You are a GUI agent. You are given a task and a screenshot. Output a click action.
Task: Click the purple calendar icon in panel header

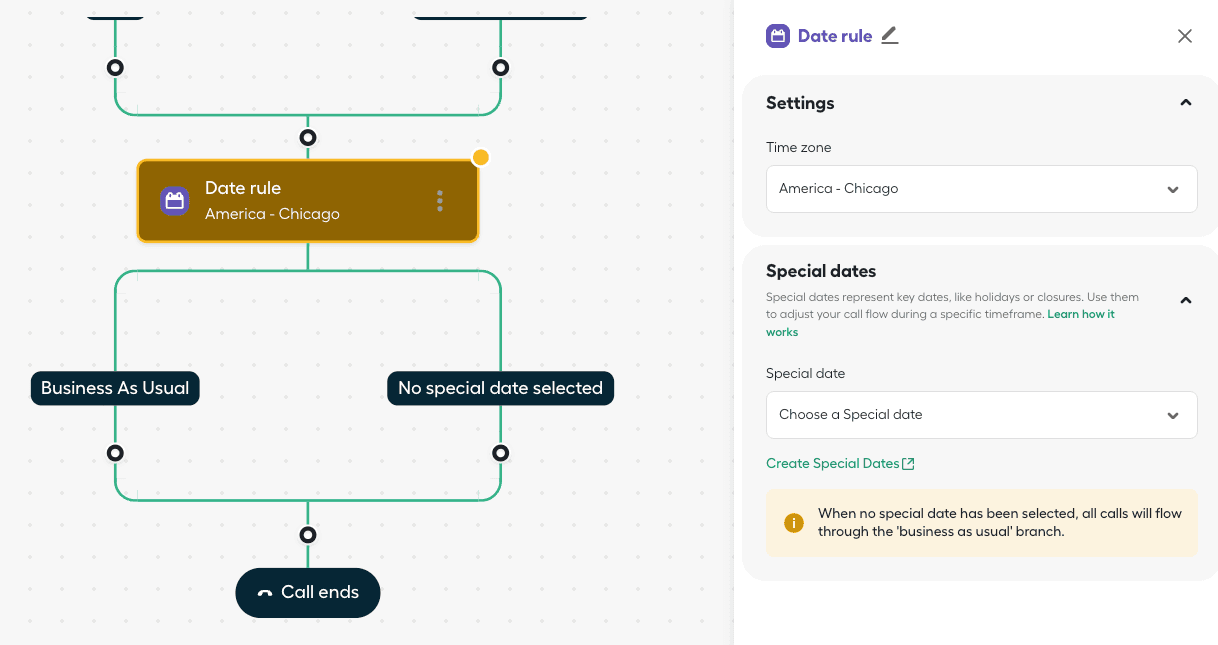[x=778, y=36]
